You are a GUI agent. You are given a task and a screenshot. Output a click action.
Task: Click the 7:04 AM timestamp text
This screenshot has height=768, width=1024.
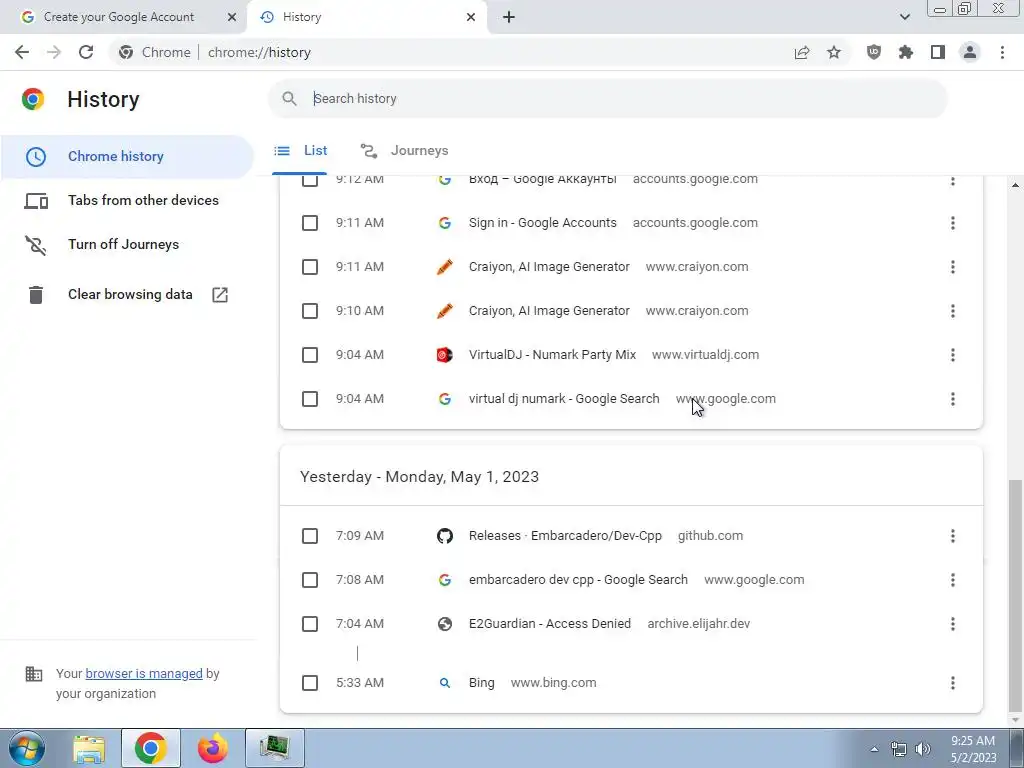360,624
